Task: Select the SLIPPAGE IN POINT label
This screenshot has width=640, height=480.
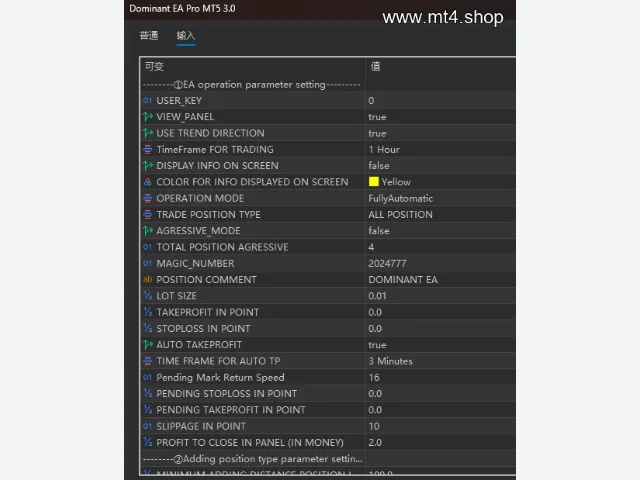Action: [201, 426]
